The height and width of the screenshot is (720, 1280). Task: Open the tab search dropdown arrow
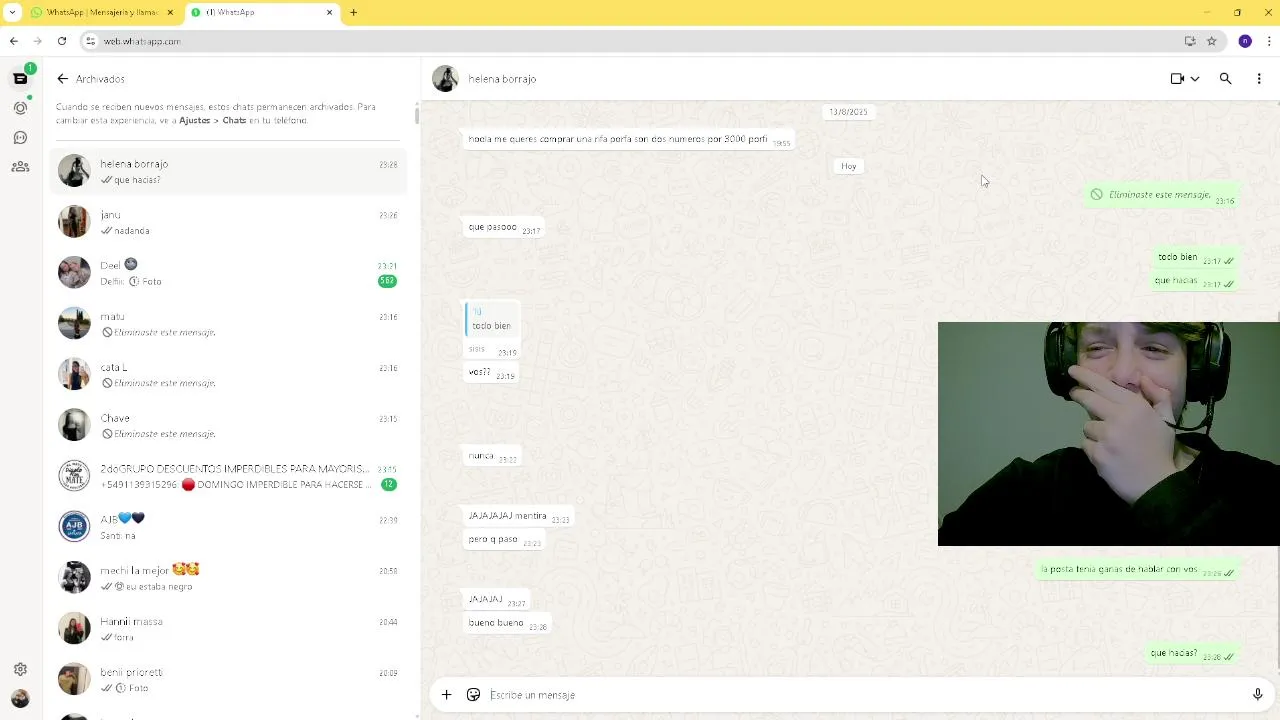12,12
